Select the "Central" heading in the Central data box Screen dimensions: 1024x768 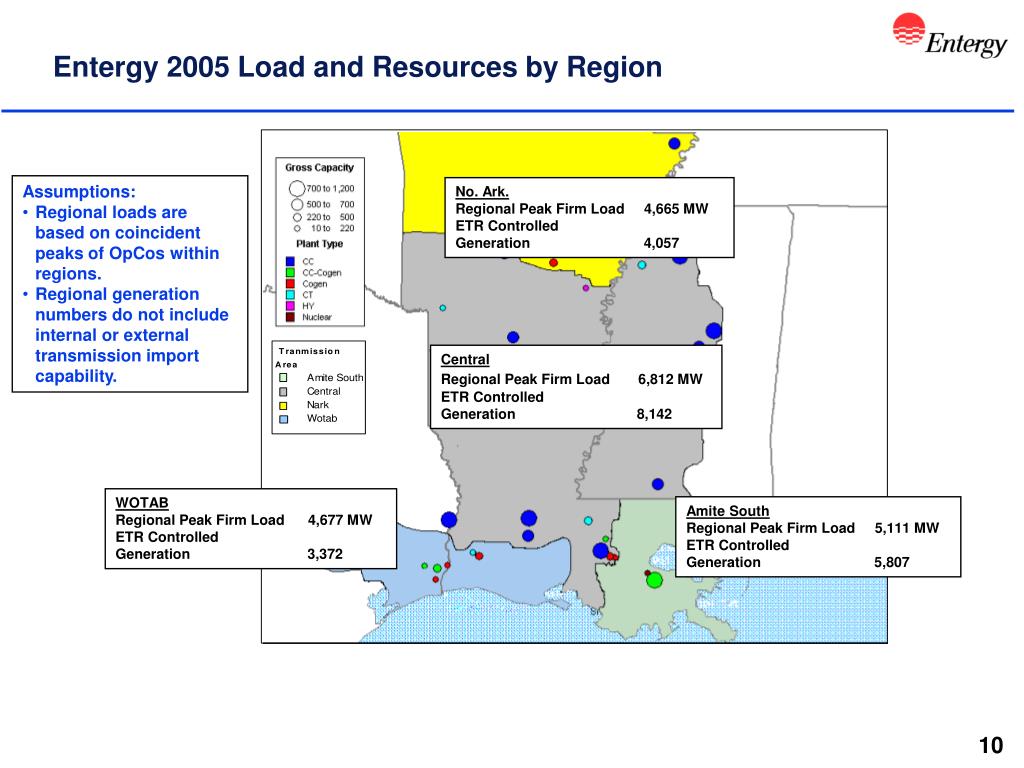[465, 359]
